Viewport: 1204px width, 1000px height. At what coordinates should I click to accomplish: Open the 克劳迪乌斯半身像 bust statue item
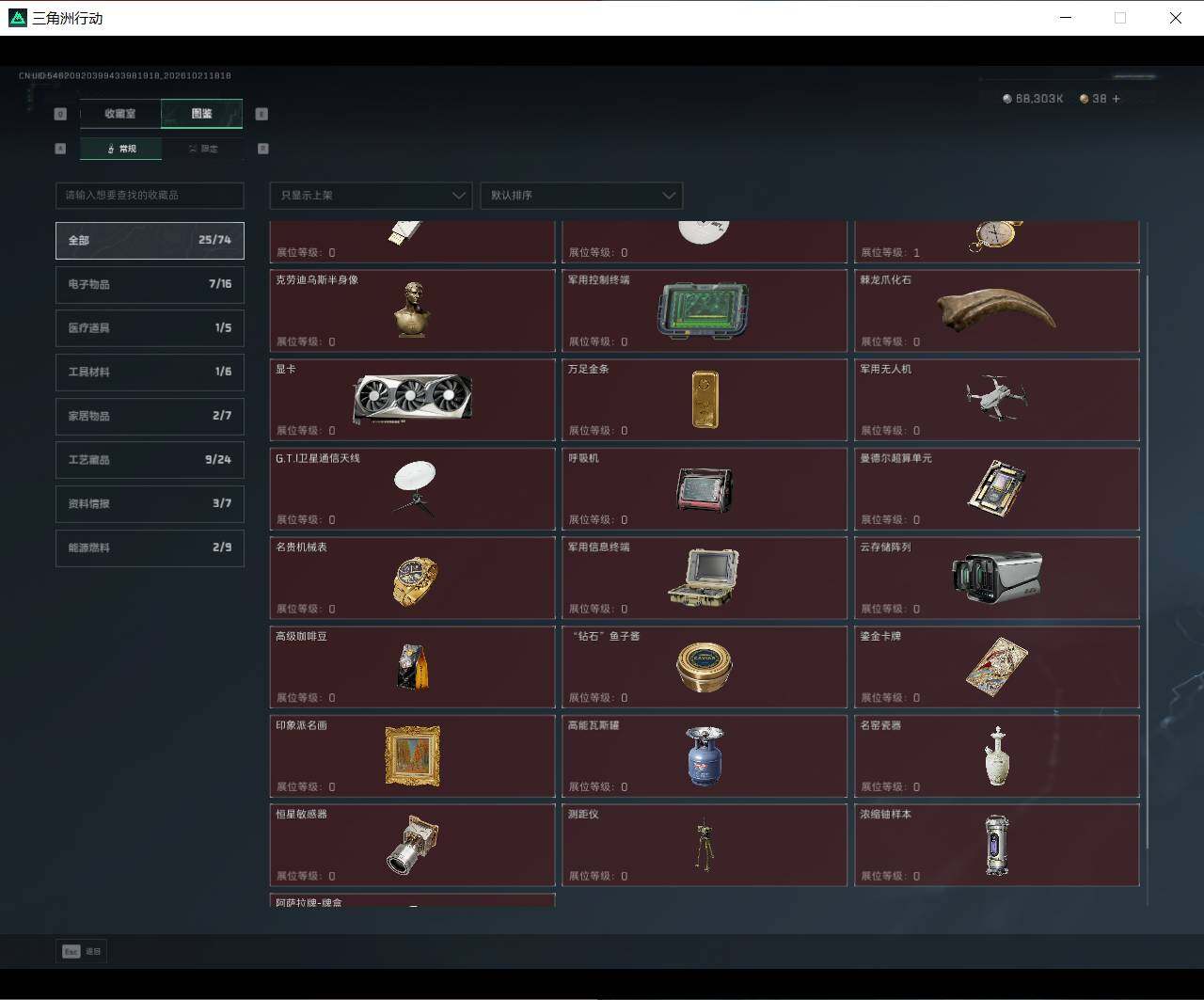coord(412,310)
